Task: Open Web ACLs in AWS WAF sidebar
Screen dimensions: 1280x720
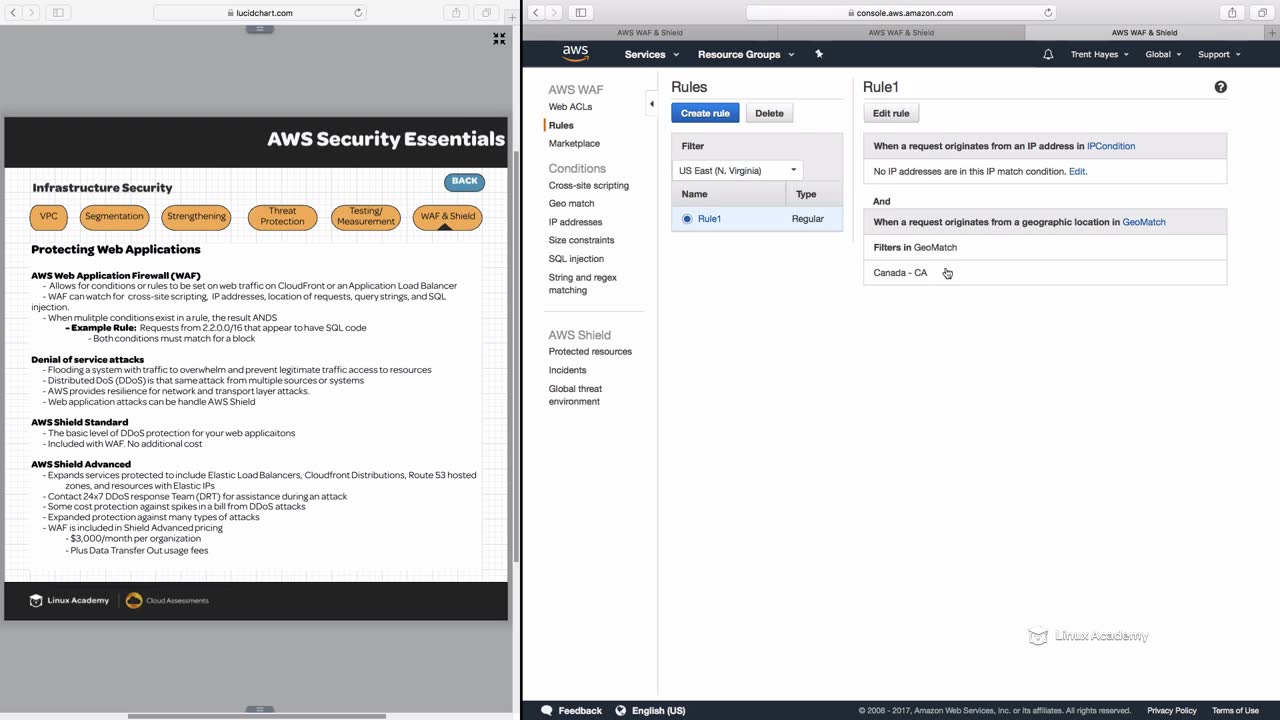Action: [x=570, y=107]
